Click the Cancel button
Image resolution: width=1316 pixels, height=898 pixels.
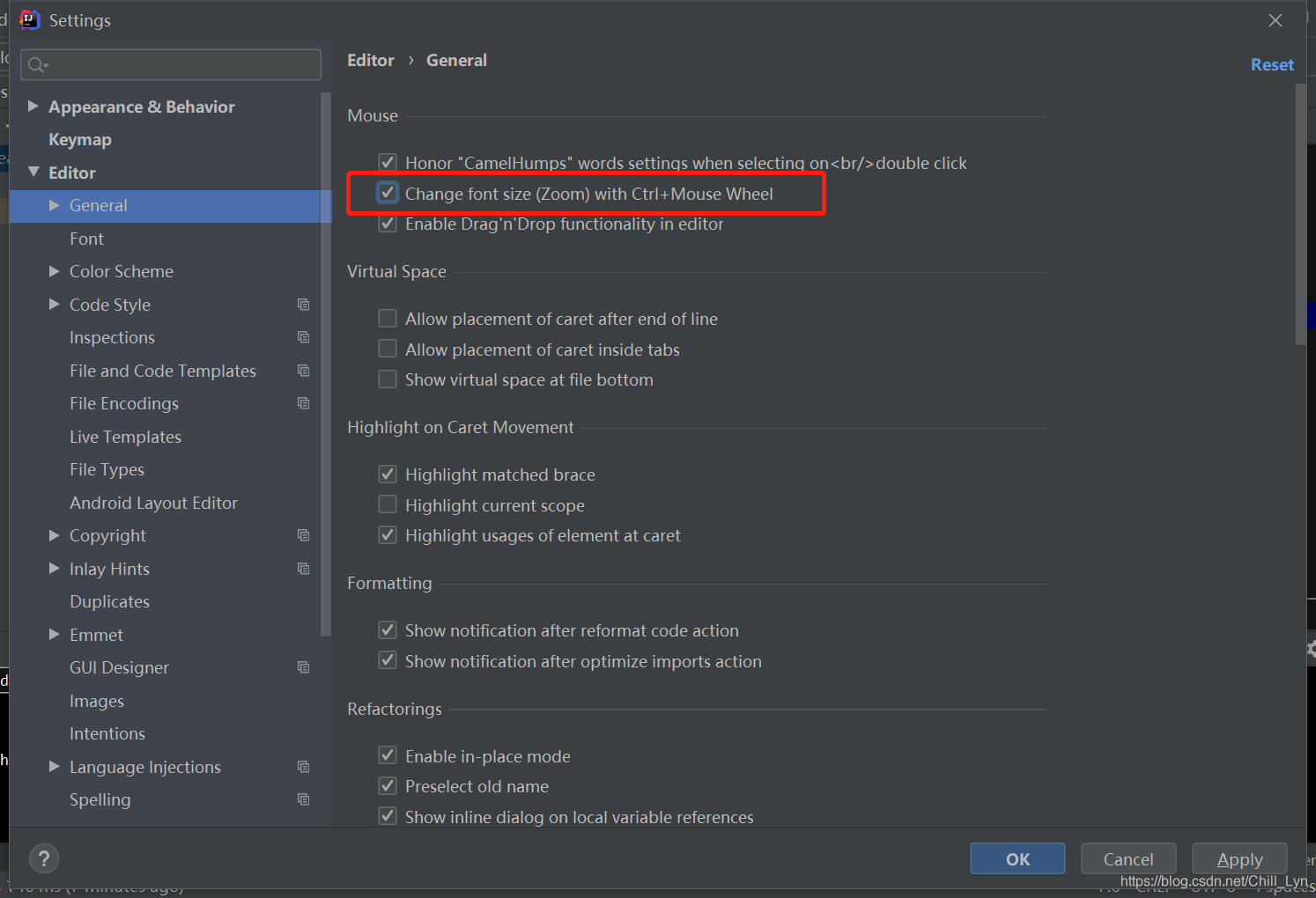tap(1128, 859)
